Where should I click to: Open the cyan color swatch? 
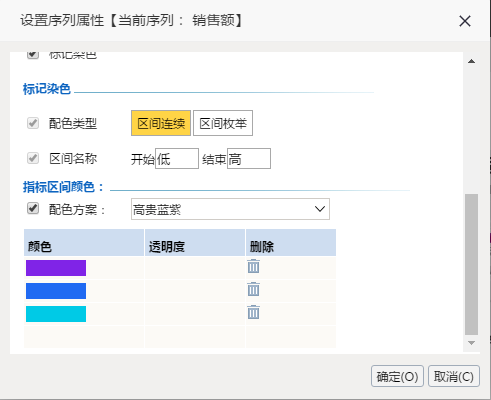coord(56,314)
